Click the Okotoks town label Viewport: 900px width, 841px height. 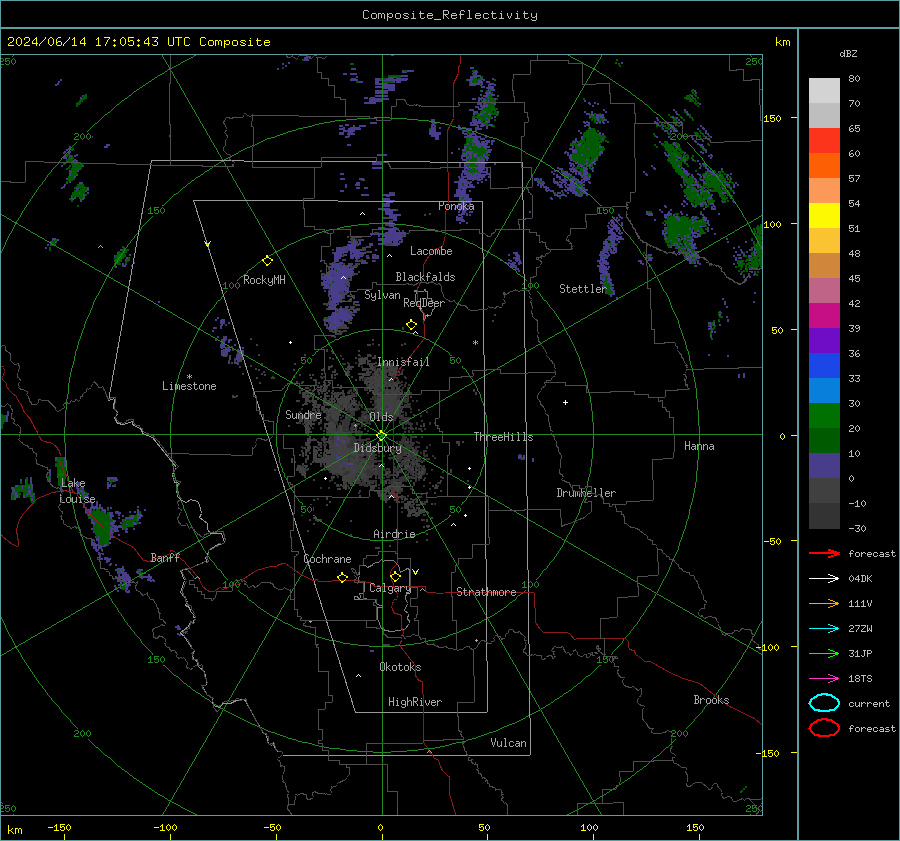(400, 667)
